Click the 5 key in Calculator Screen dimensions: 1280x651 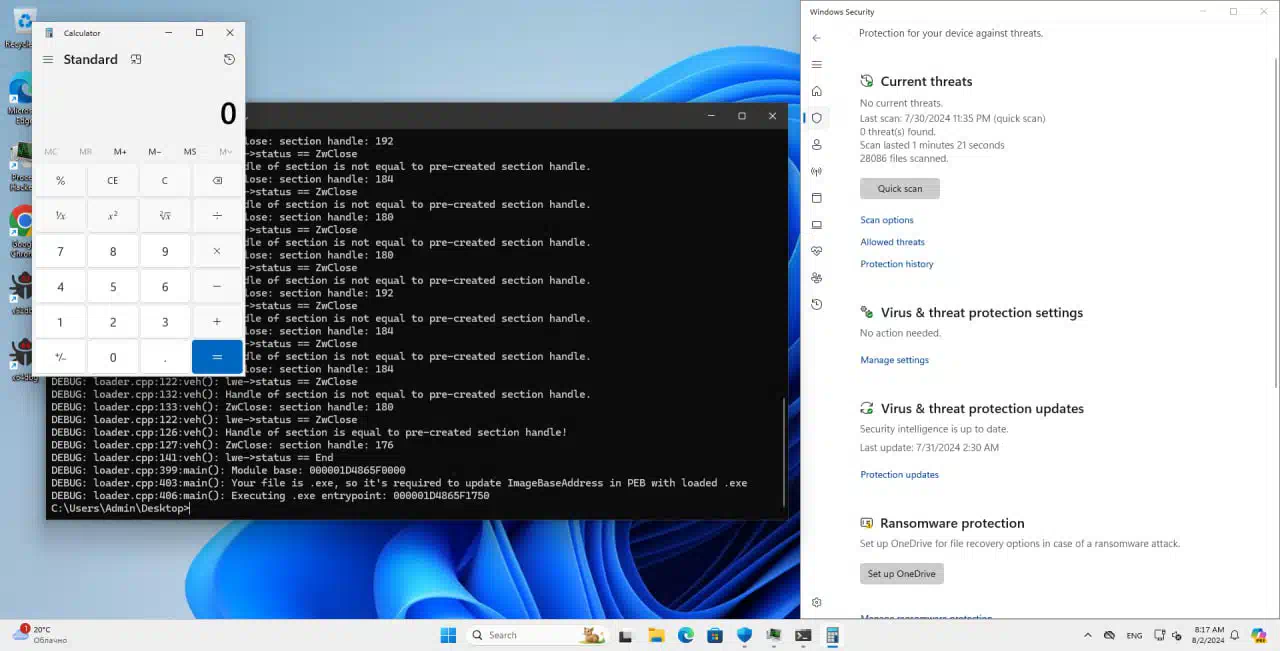click(113, 286)
